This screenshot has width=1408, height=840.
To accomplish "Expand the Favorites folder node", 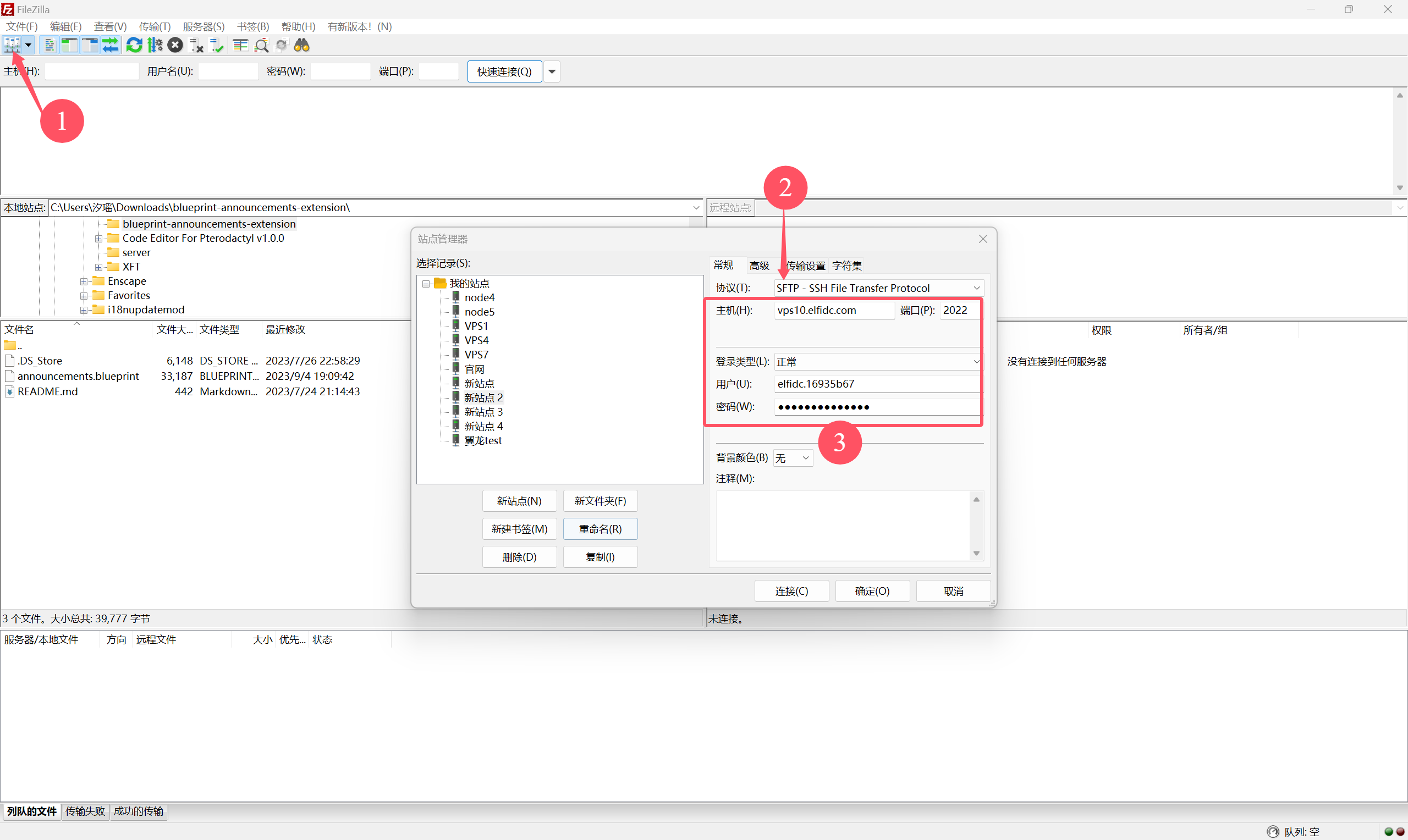I will pyautogui.click(x=84, y=295).
